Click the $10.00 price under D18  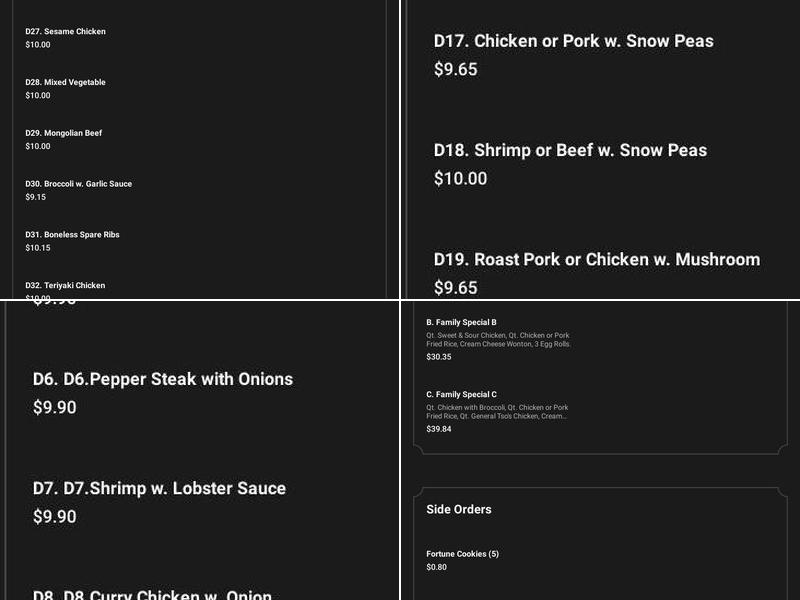[x=461, y=178]
